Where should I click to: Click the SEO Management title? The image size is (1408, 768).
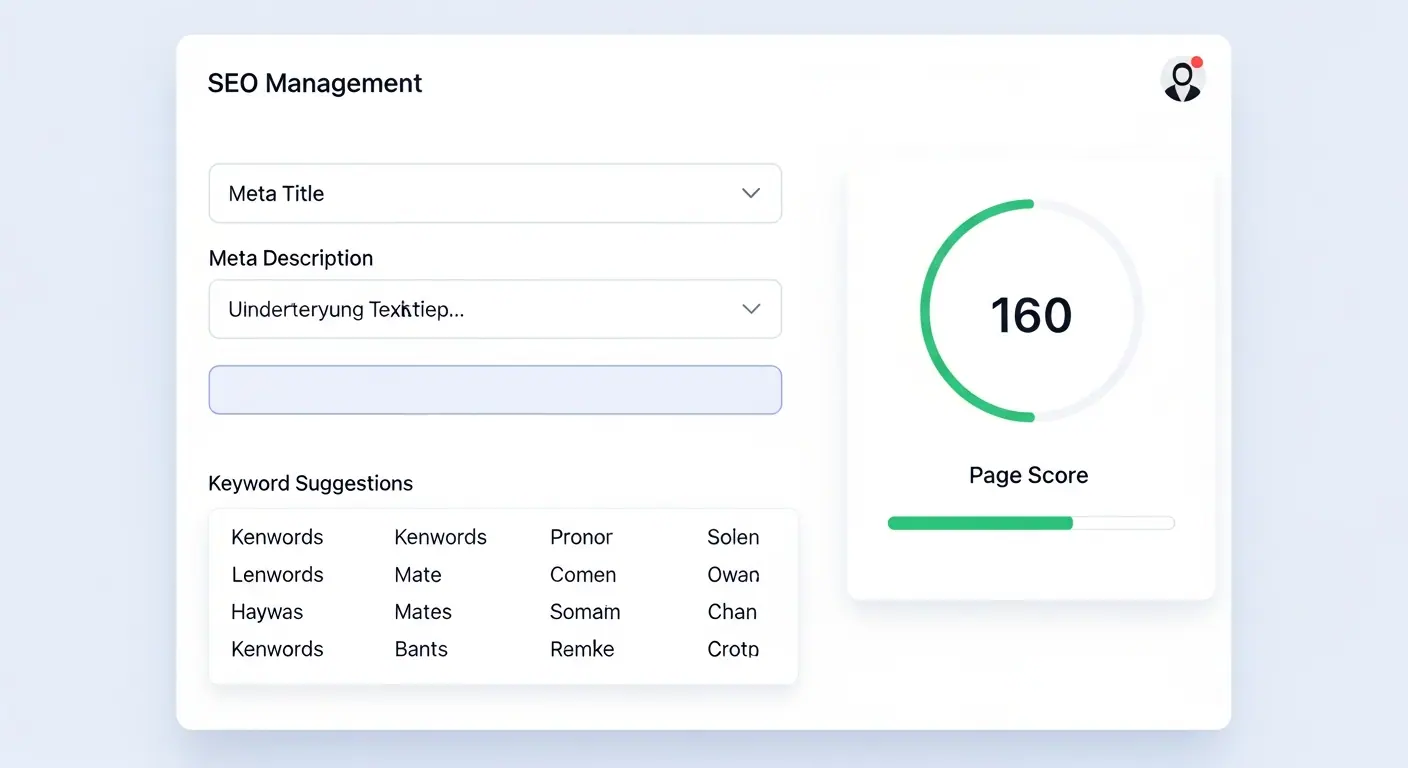pos(314,83)
